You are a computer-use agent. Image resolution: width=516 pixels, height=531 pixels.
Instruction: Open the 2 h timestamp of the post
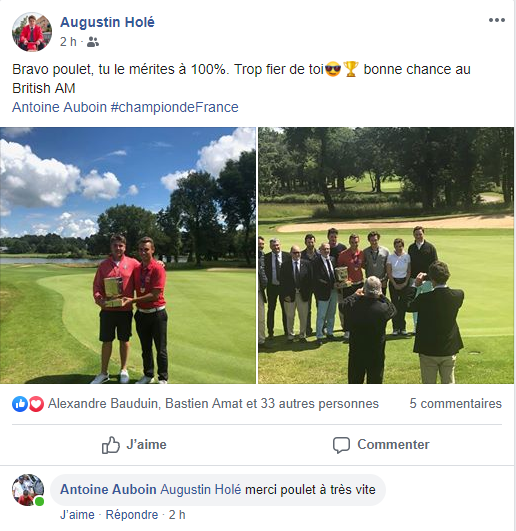[x=68, y=42]
